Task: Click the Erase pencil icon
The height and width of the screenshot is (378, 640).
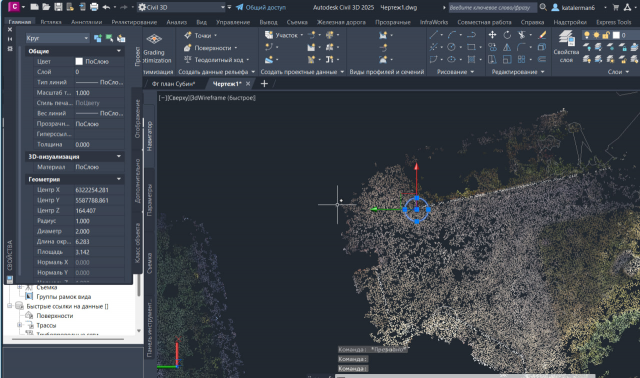Action: click(x=542, y=35)
